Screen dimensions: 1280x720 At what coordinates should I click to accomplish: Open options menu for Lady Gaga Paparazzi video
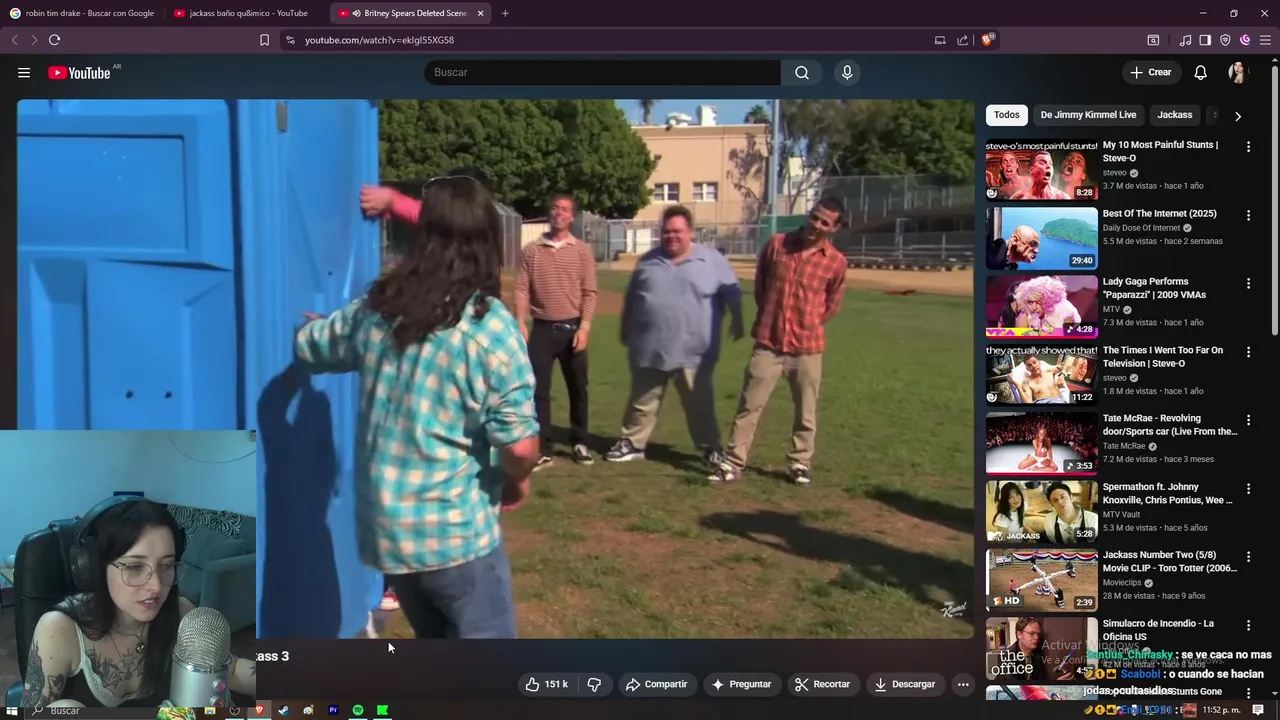pyautogui.click(x=1248, y=284)
